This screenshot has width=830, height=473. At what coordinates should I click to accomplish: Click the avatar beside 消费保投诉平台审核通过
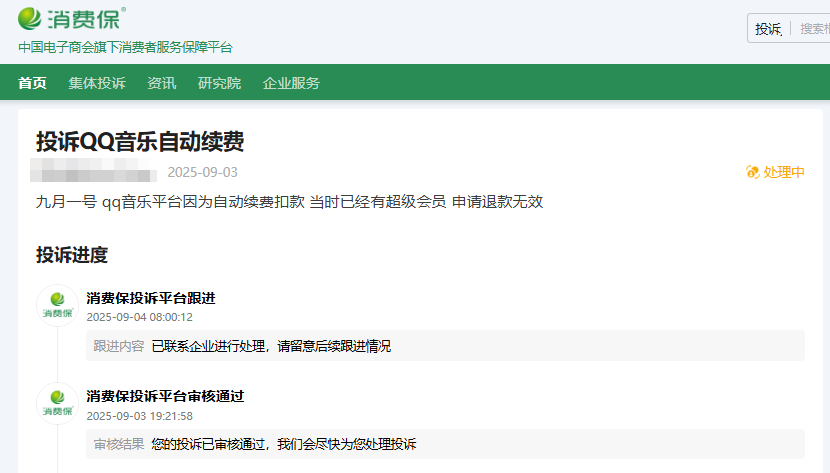click(57, 403)
